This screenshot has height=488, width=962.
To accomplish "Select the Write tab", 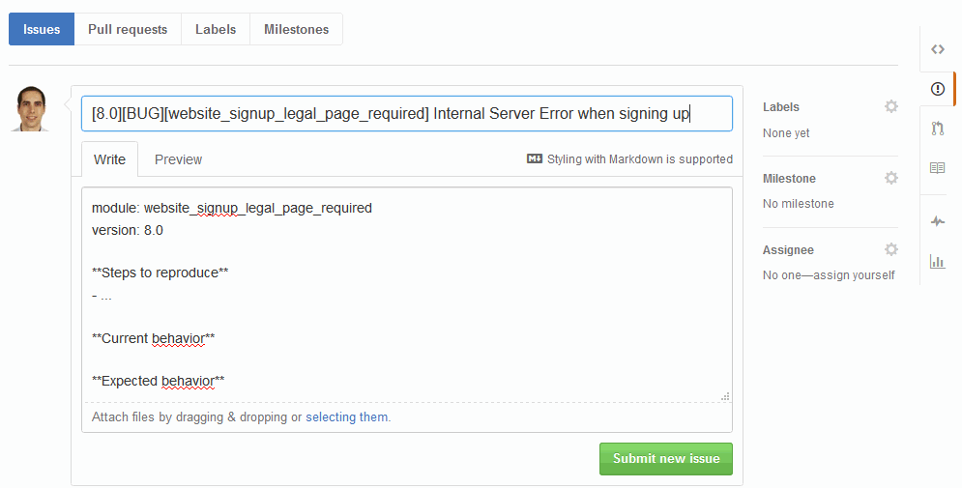I will 110,159.
